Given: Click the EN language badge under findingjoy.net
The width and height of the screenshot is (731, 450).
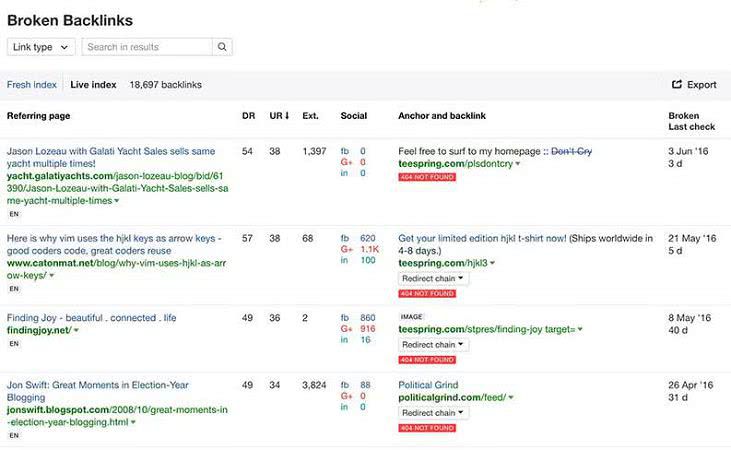Looking at the screenshot, I should point(14,343).
